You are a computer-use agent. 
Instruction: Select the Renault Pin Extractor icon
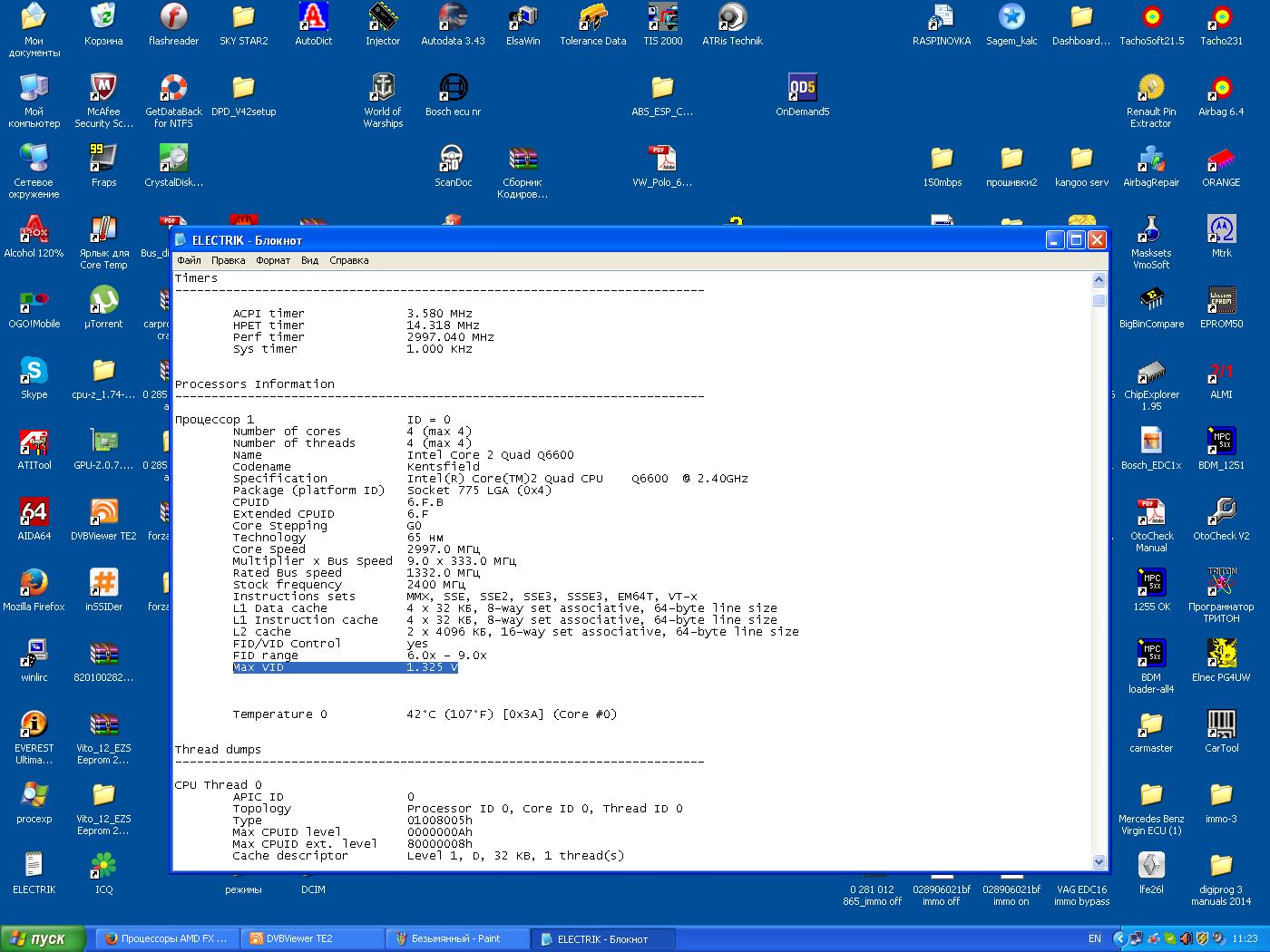(1151, 101)
